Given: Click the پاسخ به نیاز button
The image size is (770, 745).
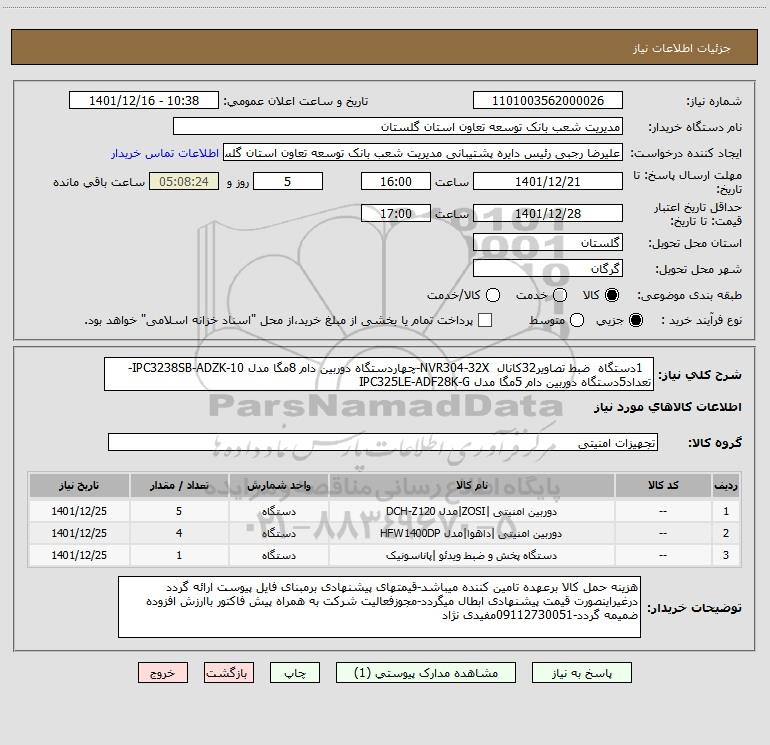Looking at the screenshot, I should (582, 673).
